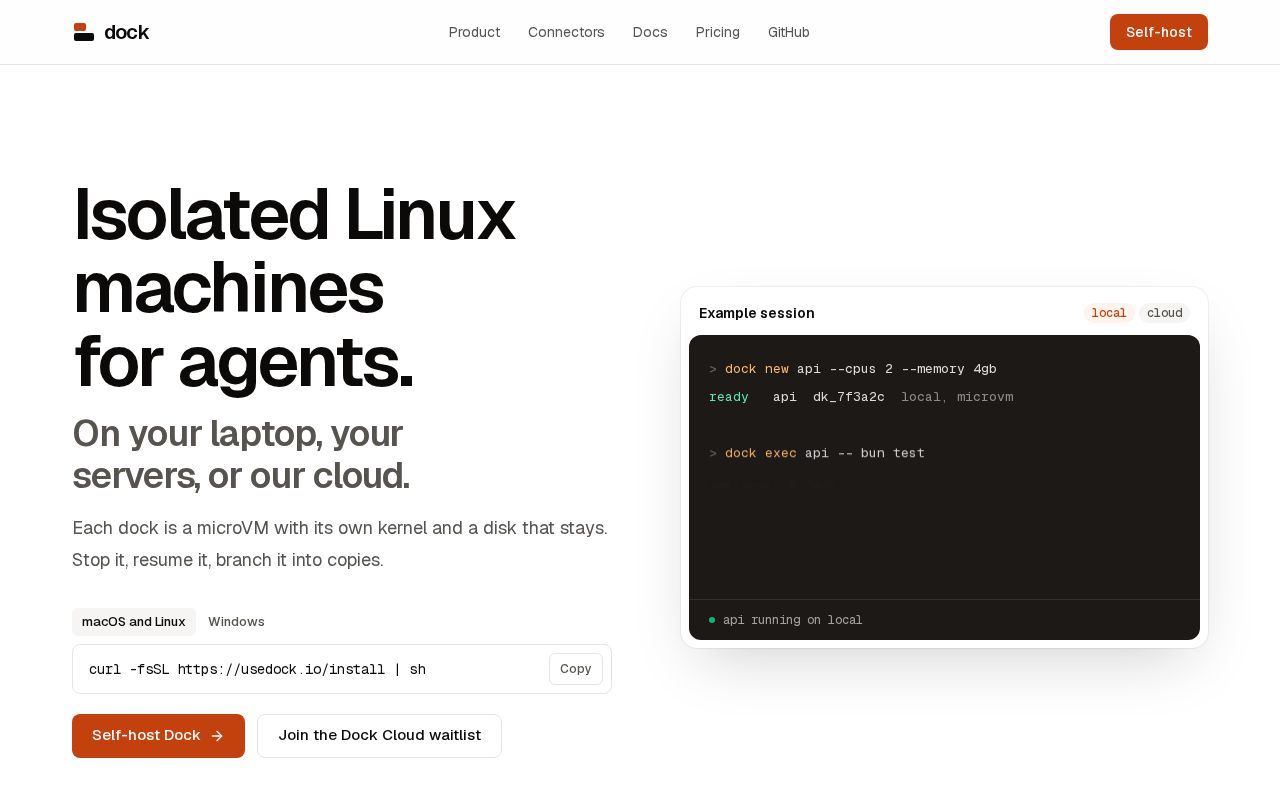Select the macOS and Linux tab
The width and height of the screenshot is (1280, 800).
pos(134,622)
